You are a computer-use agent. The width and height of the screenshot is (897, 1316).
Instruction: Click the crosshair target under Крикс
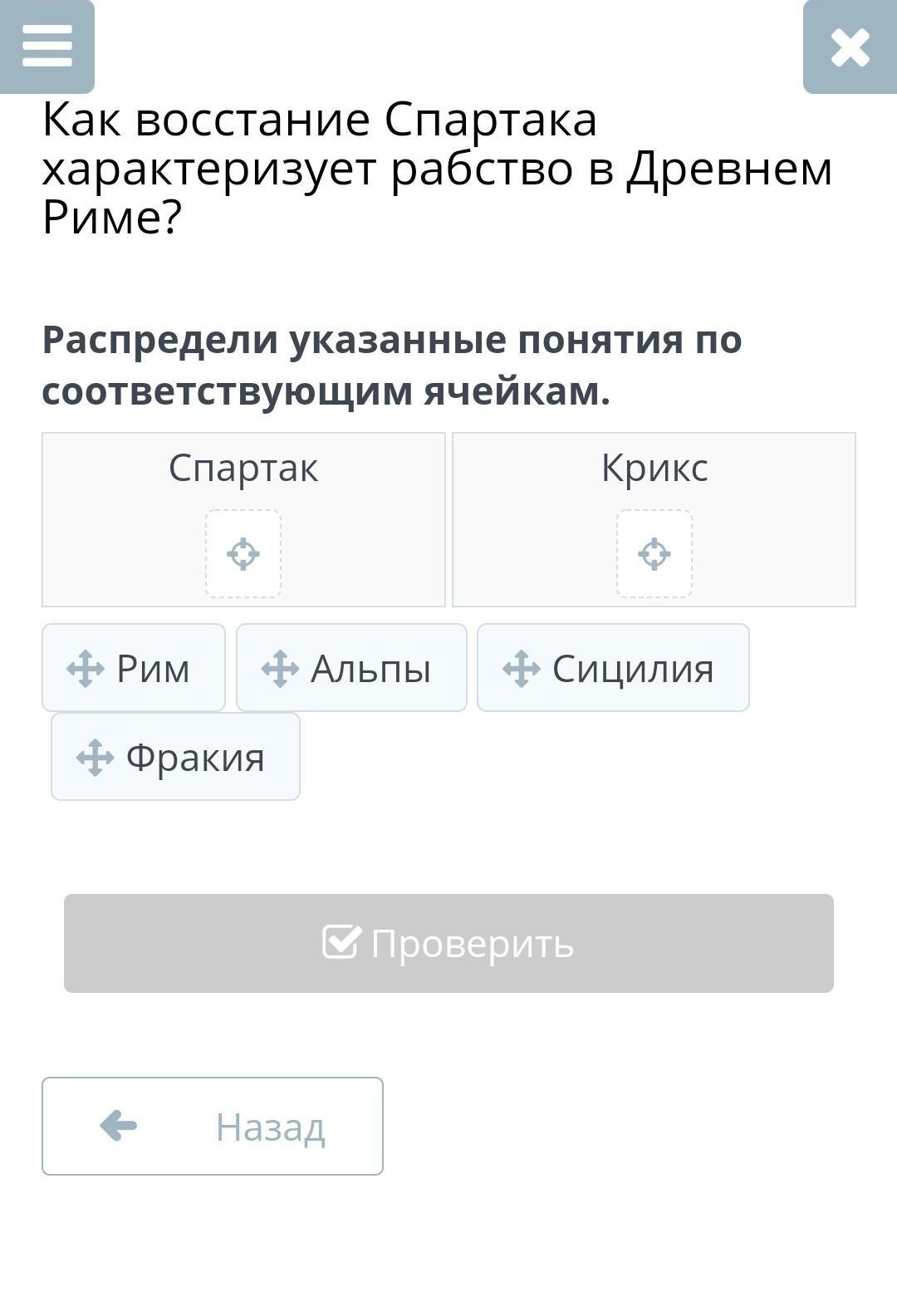pyautogui.click(x=654, y=553)
